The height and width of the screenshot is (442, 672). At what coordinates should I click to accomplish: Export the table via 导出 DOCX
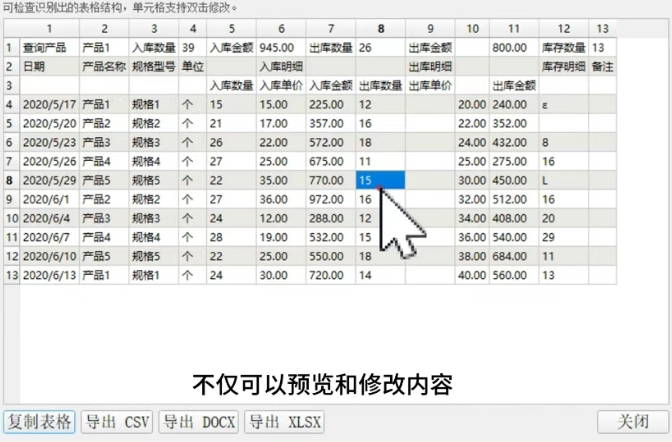pyautogui.click(x=198, y=422)
